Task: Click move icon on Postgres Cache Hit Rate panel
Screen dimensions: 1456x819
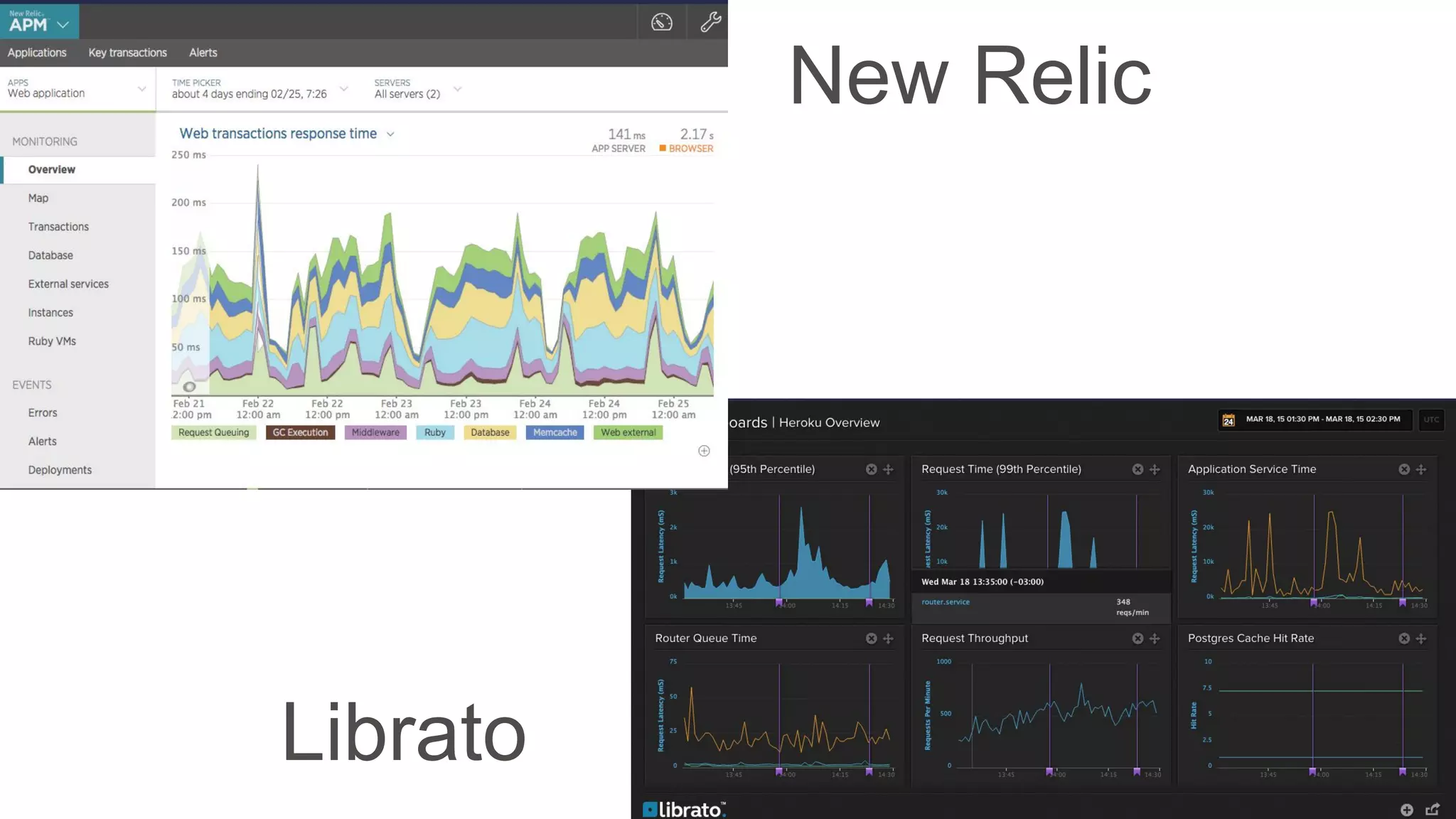Action: (1421, 638)
